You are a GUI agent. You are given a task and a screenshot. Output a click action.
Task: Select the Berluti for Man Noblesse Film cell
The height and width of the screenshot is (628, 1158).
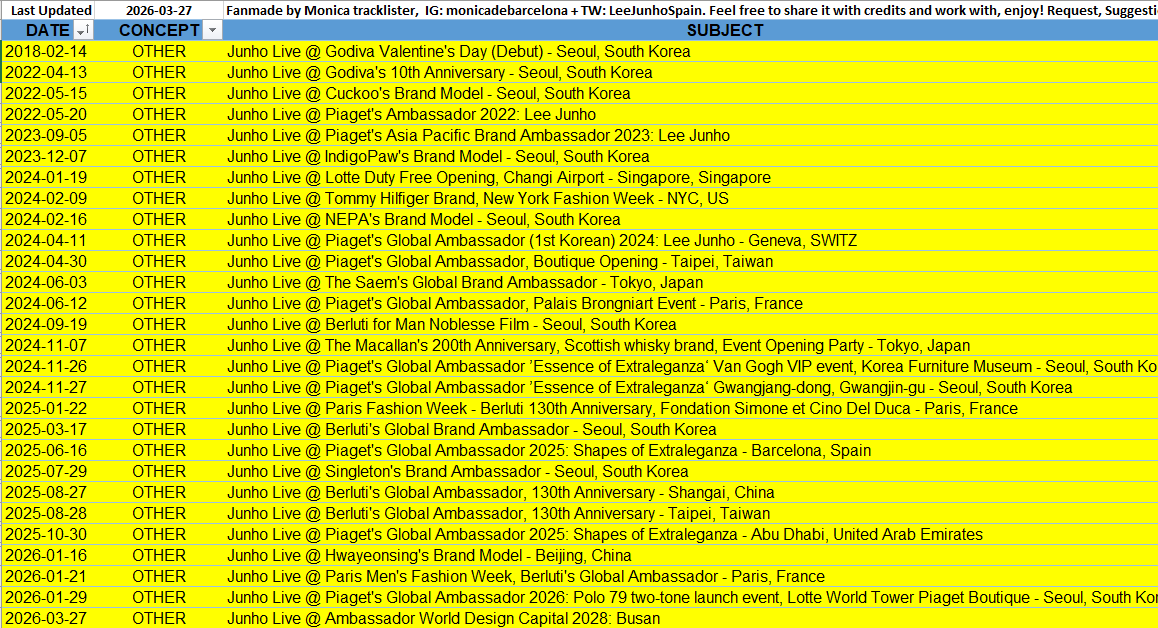click(691, 324)
